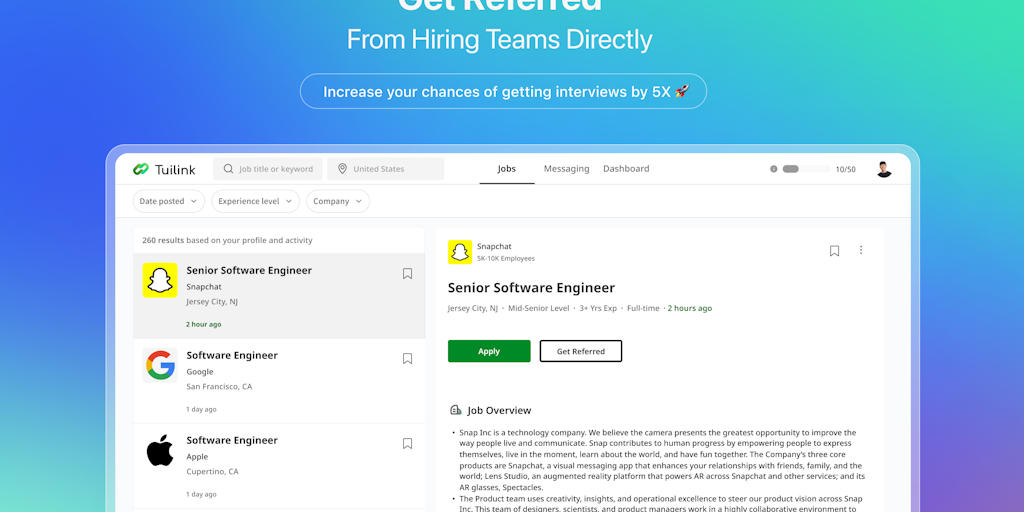Image resolution: width=1024 pixels, height=512 pixels.
Task: Select the Senior Software Engineer Snapchat listing title
Action: click(249, 270)
